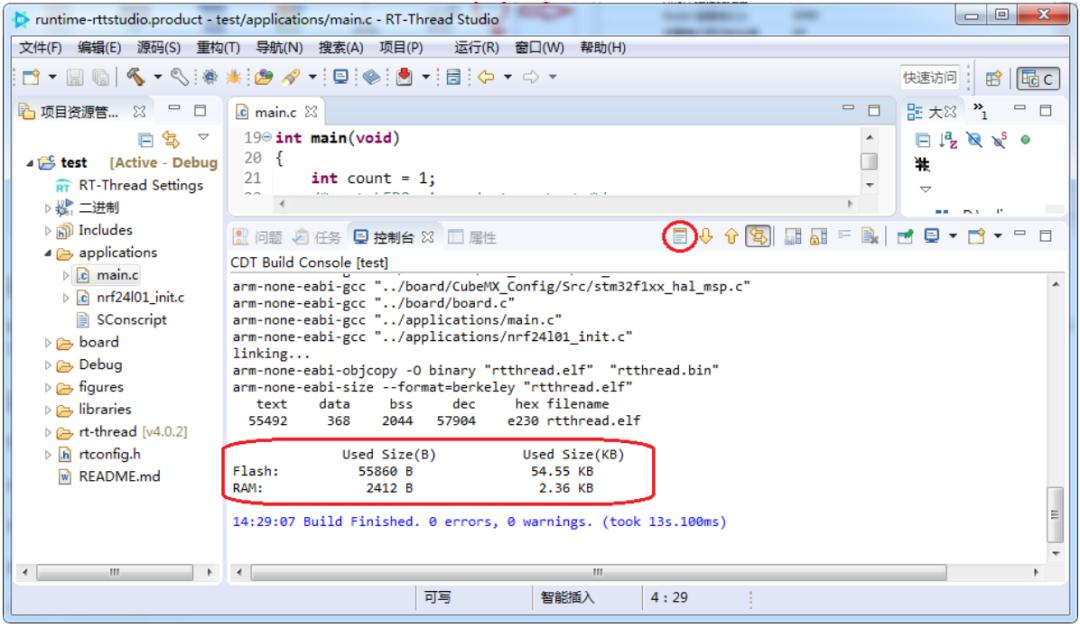1080x628 pixels.
Task: Click the blue gear settings icon
Action: tap(210, 77)
